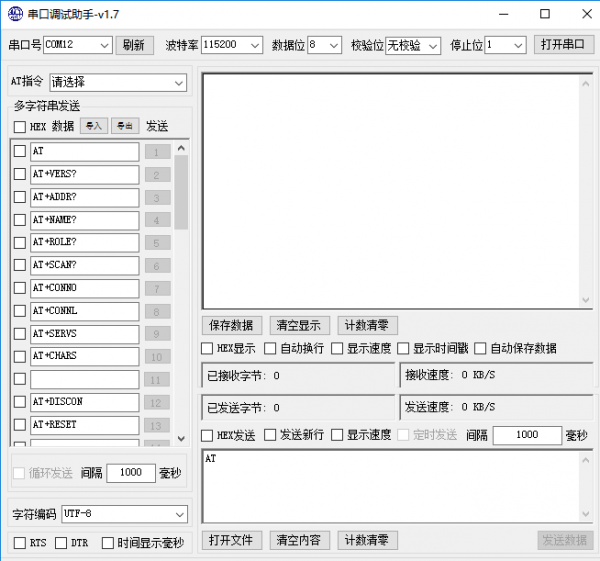Toggle the HEX 数据 checkbox
The image size is (600, 561).
coord(20,127)
